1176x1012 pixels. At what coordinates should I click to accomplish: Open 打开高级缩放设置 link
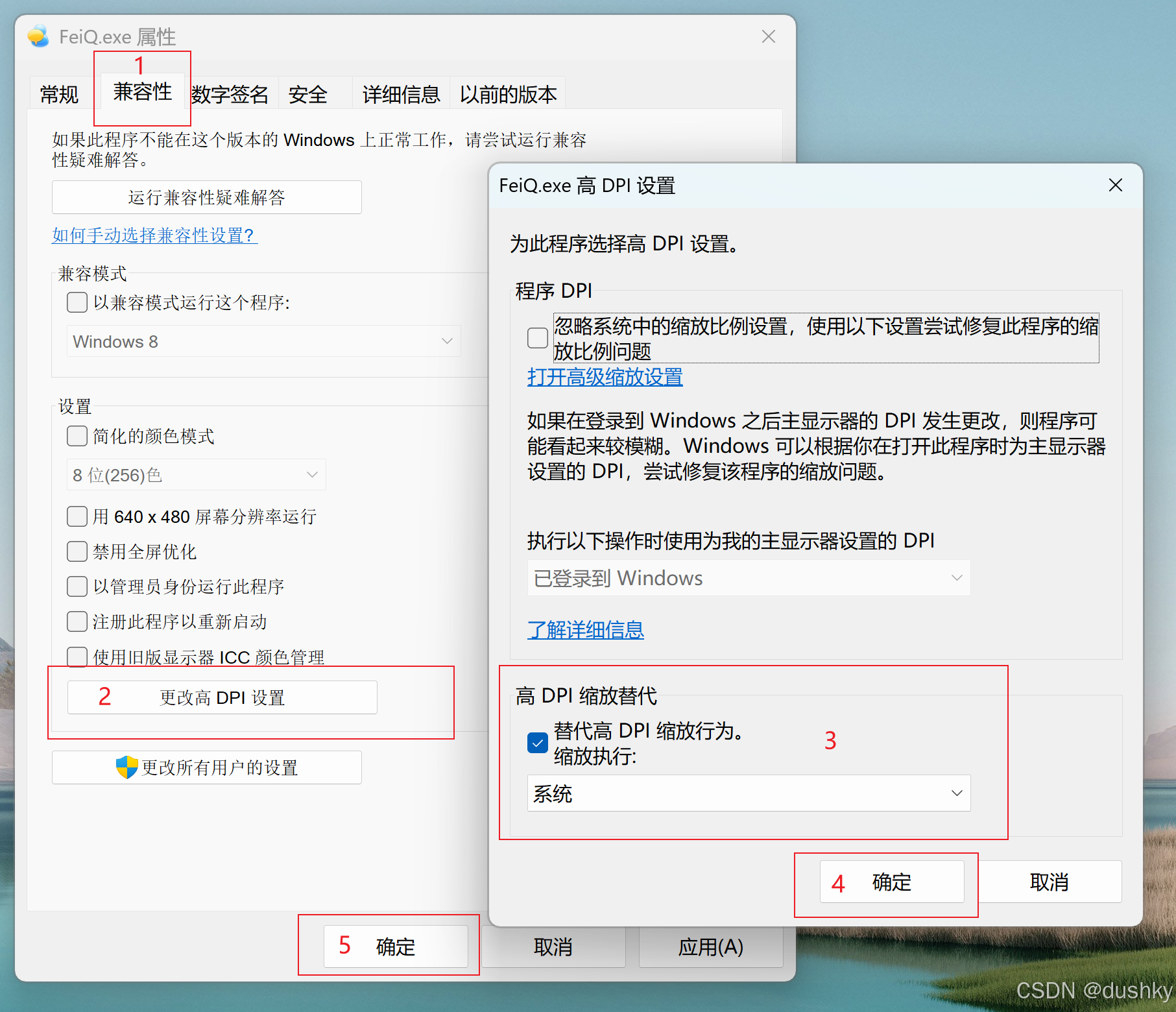[x=605, y=377]
